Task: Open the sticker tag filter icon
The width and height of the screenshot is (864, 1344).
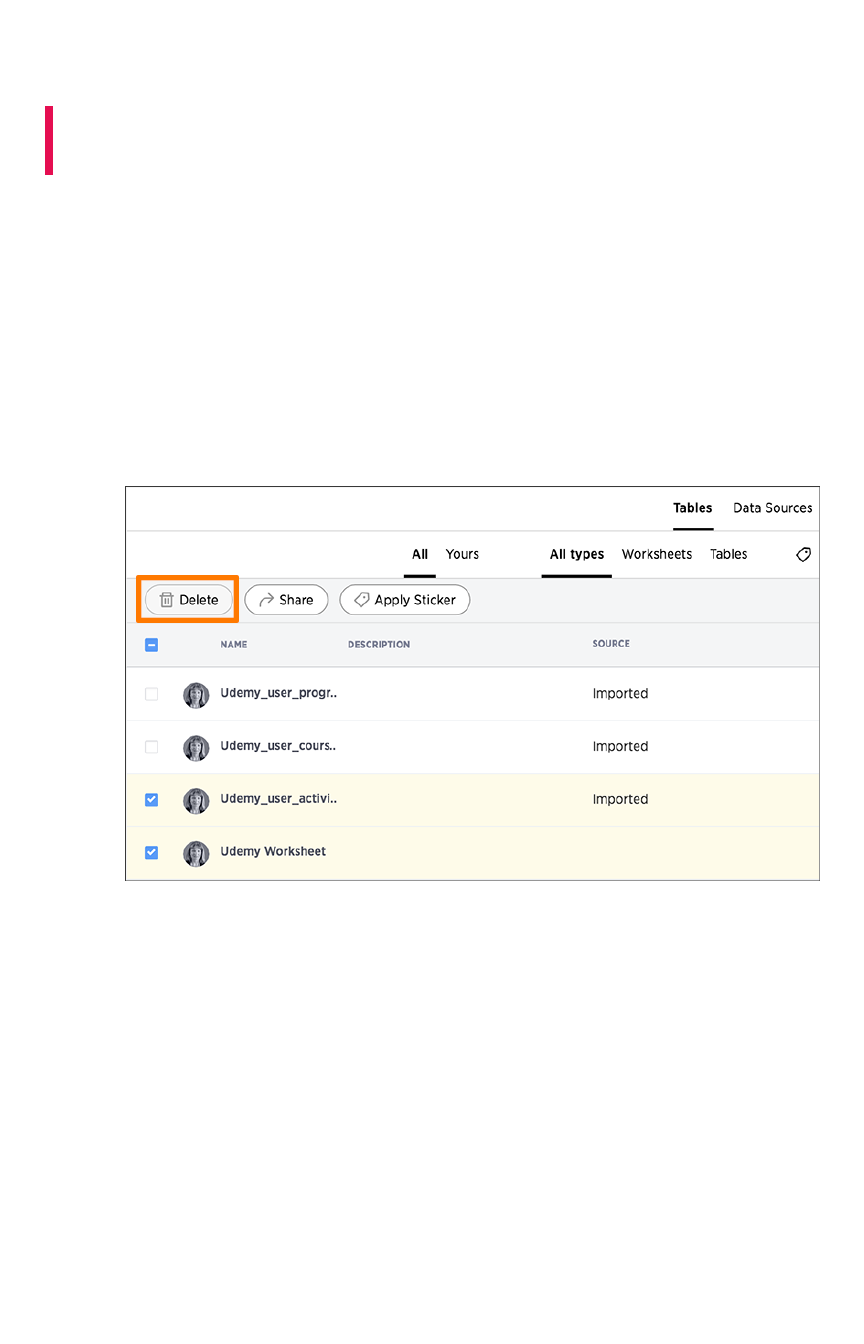Action: point(803,554)
